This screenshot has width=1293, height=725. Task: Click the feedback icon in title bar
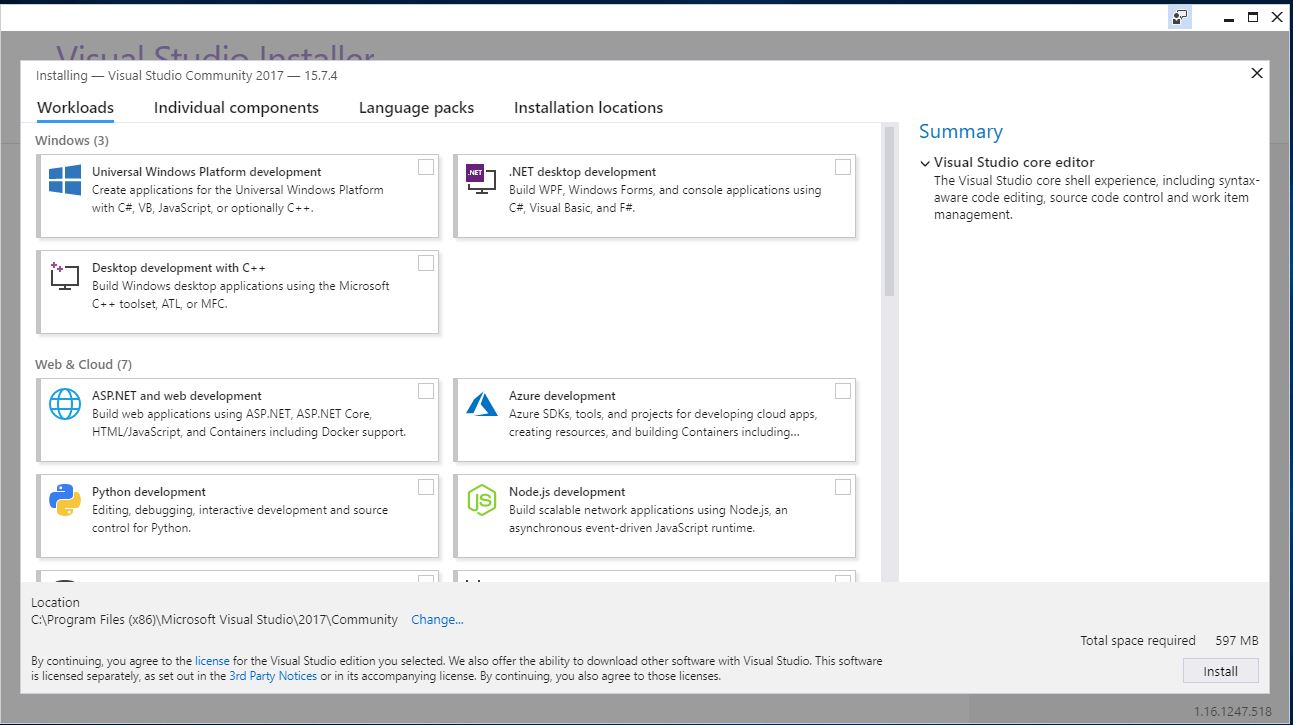[x=1180, y=17]
